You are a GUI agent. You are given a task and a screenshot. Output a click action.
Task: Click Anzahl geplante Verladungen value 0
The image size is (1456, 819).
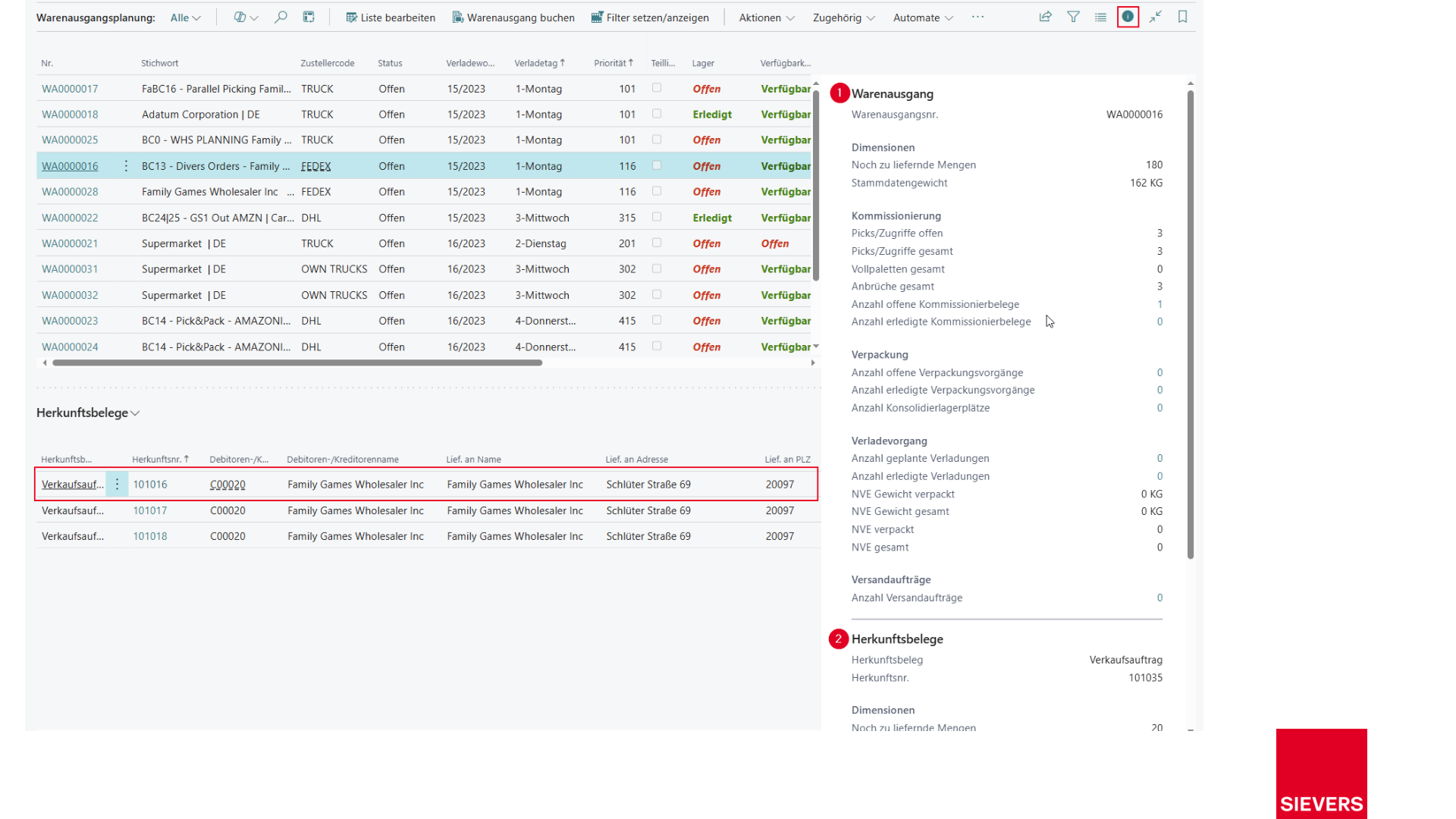(1159, 458)
